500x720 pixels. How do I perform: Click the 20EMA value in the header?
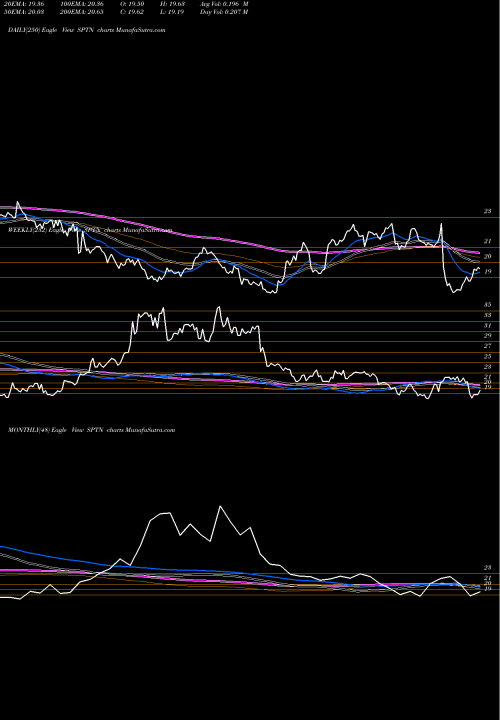pos(24,4)
